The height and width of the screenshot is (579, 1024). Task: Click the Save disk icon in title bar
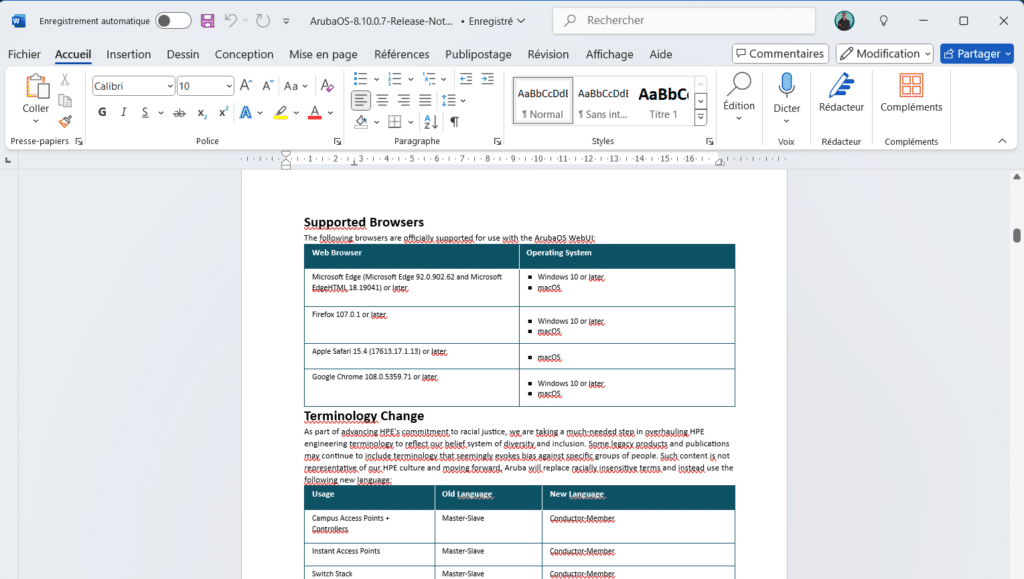point(207,21)
